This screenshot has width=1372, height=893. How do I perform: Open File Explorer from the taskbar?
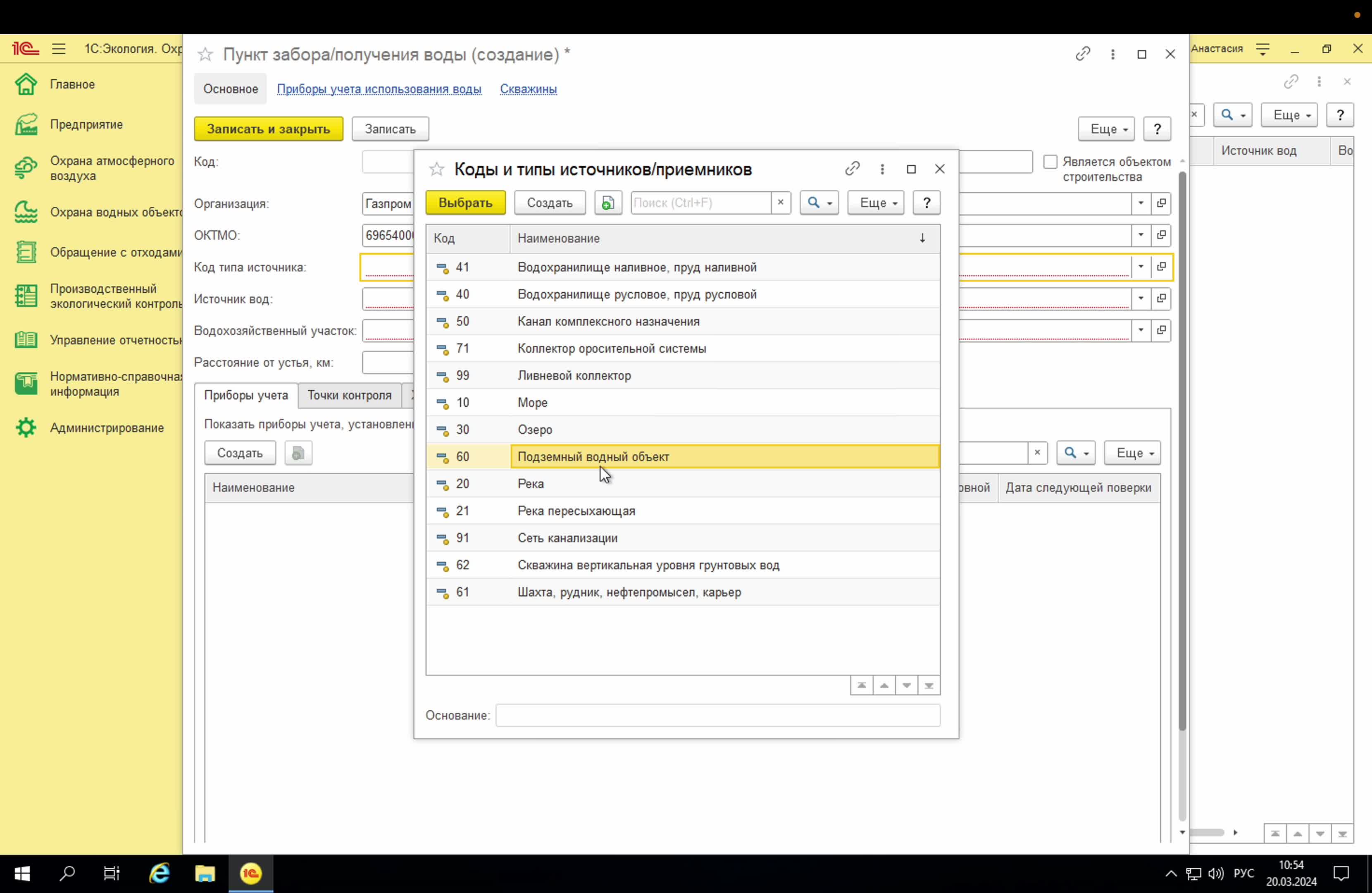pos(205,874)
